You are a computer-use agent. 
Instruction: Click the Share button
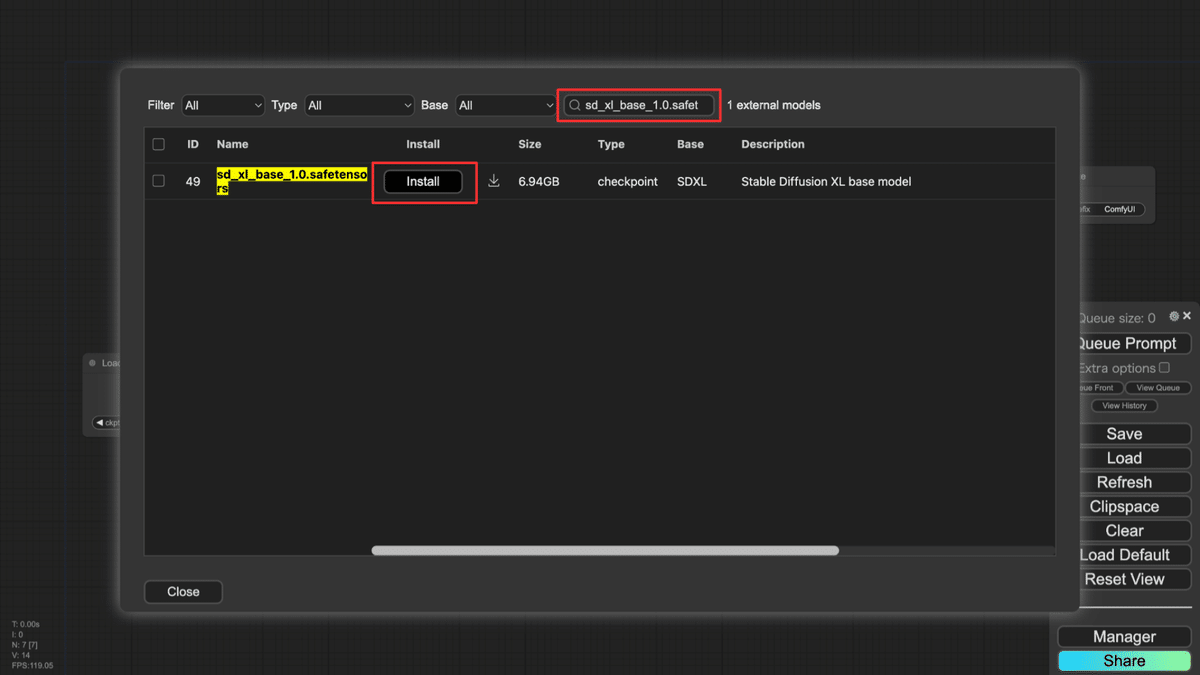click(x=1124, y=661)
